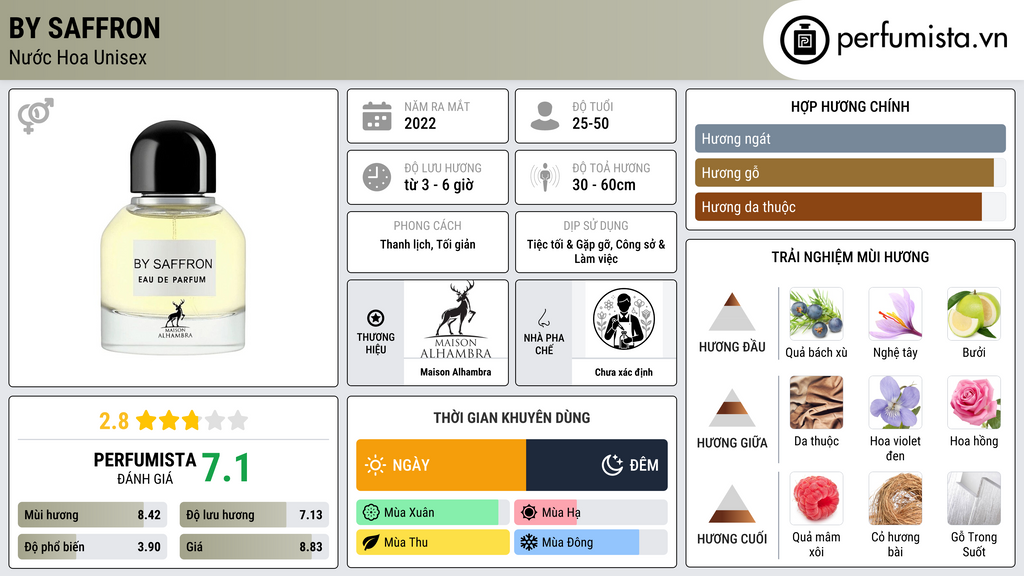Click the Thanh lịch, Tối giản style text
Image resolution: width=1024 pixels, height=576 pixels.
click(428, 244)
